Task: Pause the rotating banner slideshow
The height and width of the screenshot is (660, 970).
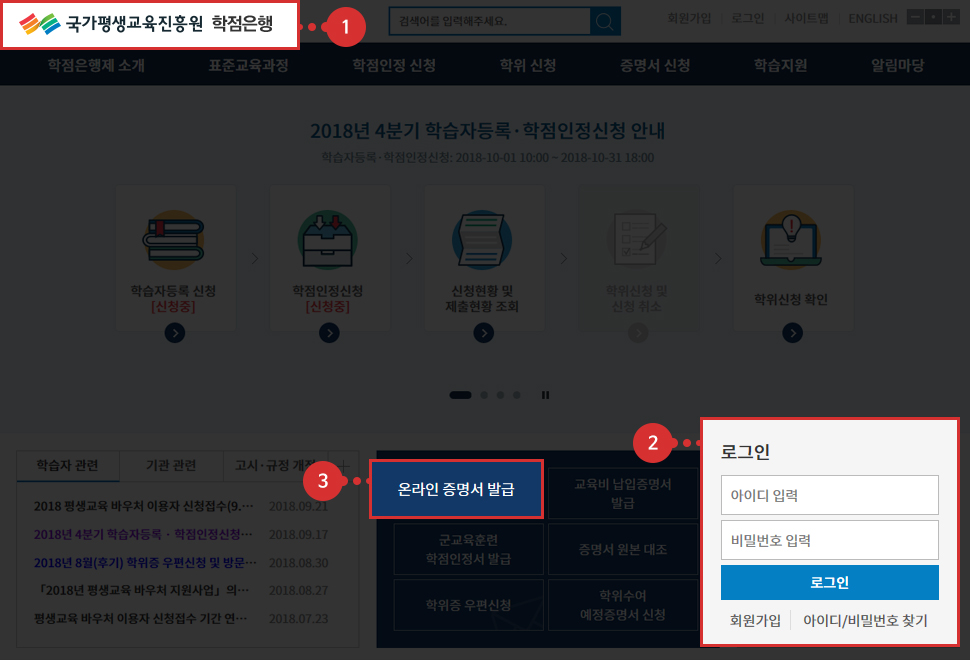Action: (x=545, y=395)
